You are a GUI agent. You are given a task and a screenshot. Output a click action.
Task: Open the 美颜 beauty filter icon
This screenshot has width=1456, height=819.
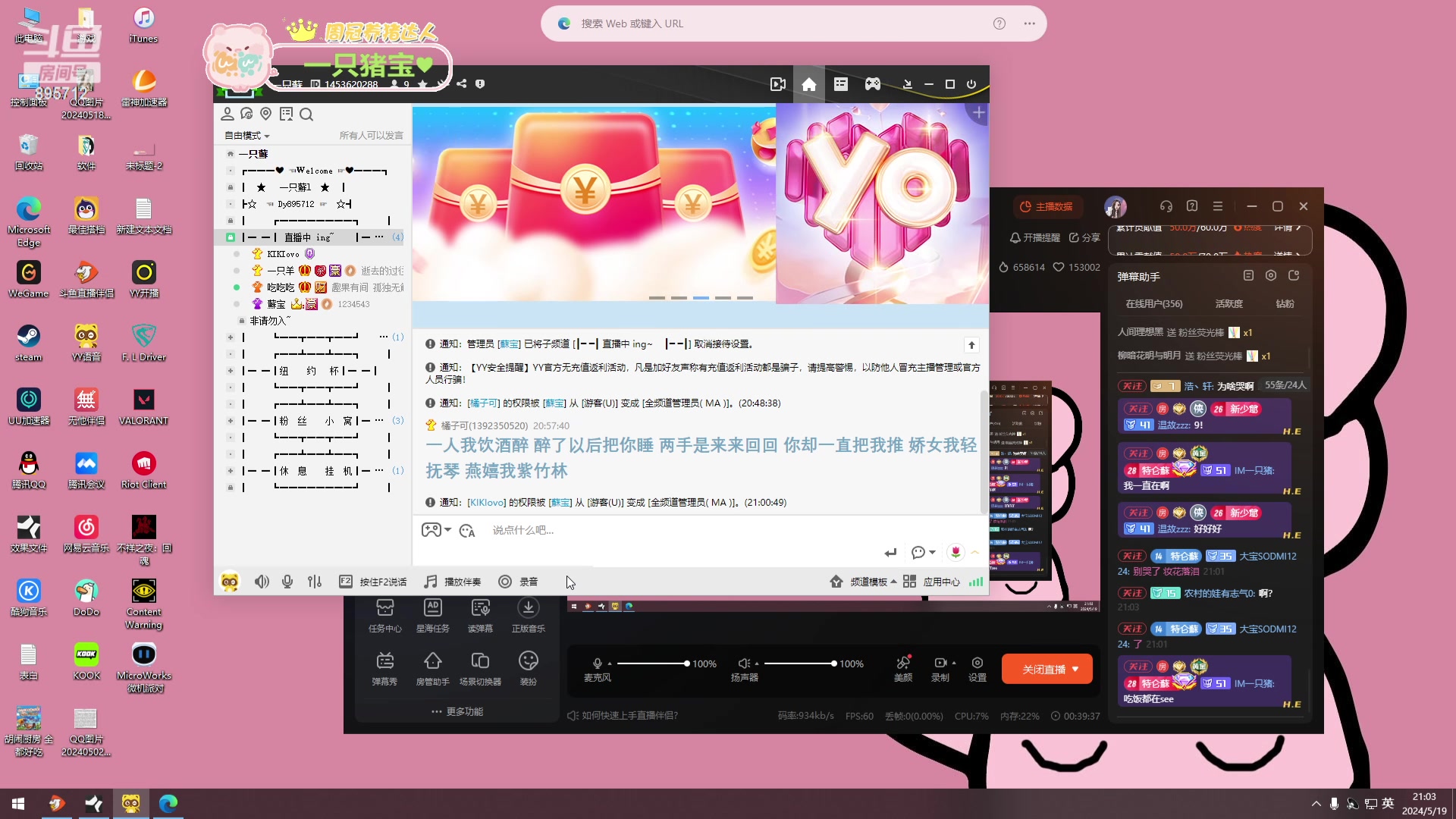(x=902, y=667)
